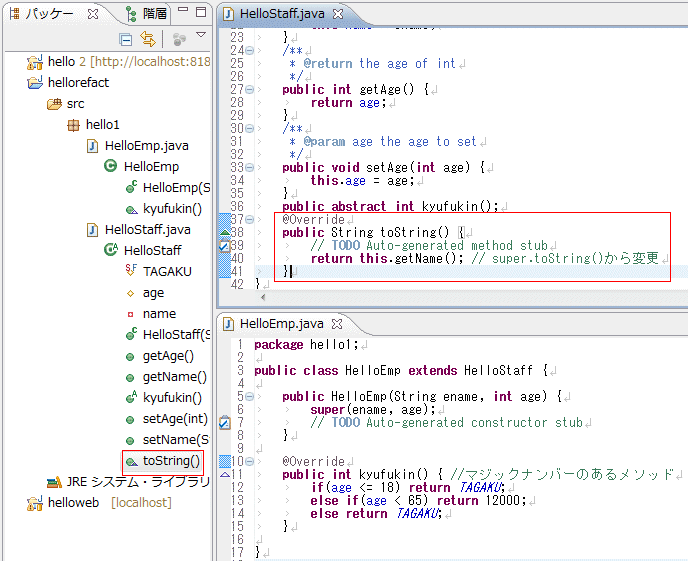The height and width of the screenshot is (561, 688).
Task: Select the helloweb [localhost] project
Action: pyautogui.click(x=99, y=503)
